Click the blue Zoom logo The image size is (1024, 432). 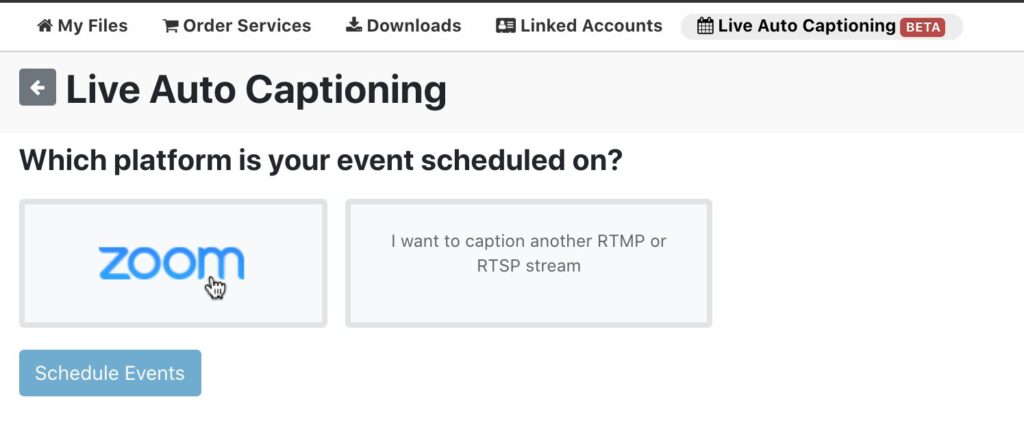[171, 263]
